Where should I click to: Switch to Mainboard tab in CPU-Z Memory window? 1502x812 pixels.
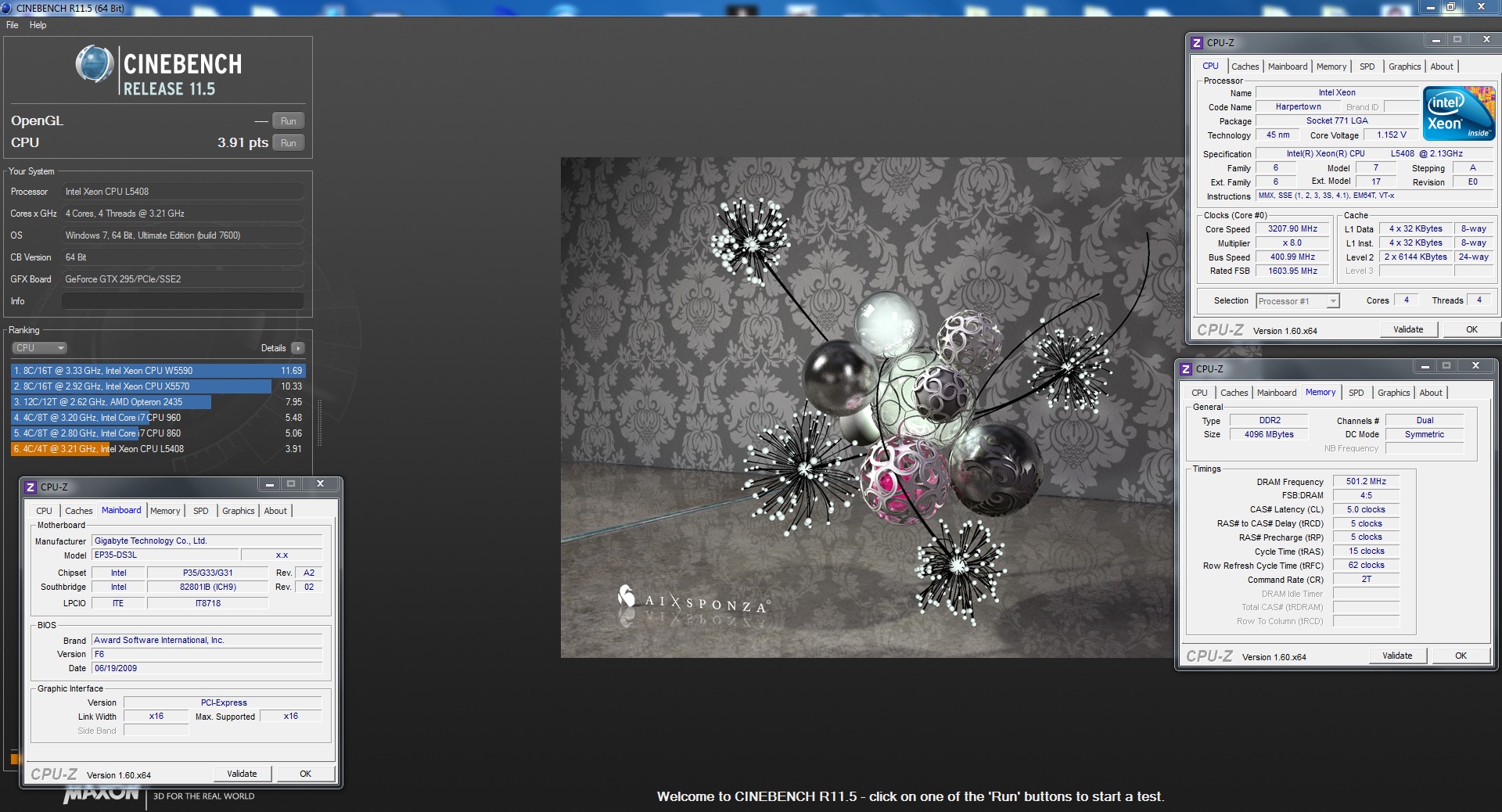click(1277, 393)
